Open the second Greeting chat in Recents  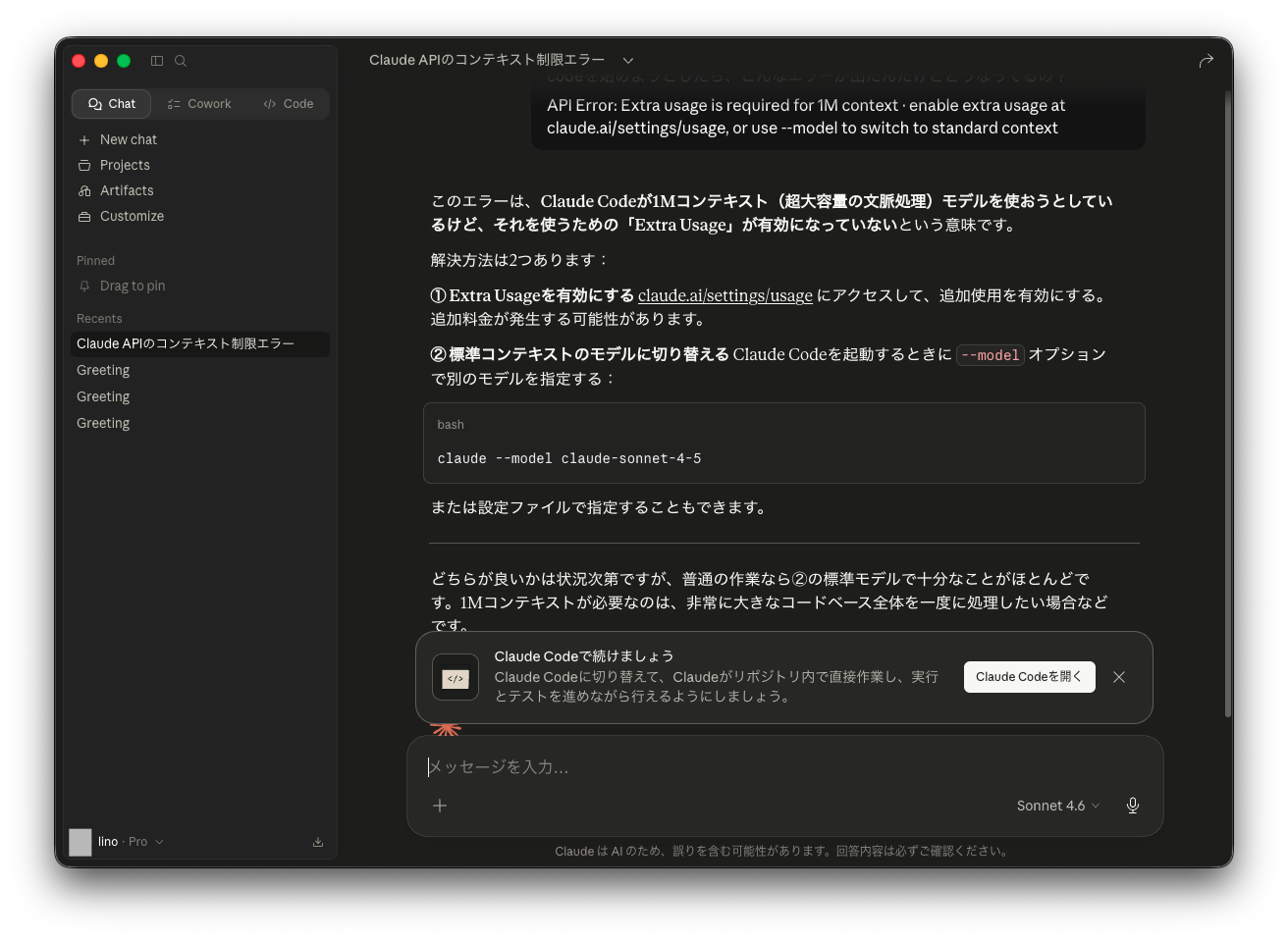click(x=200, y=397)
